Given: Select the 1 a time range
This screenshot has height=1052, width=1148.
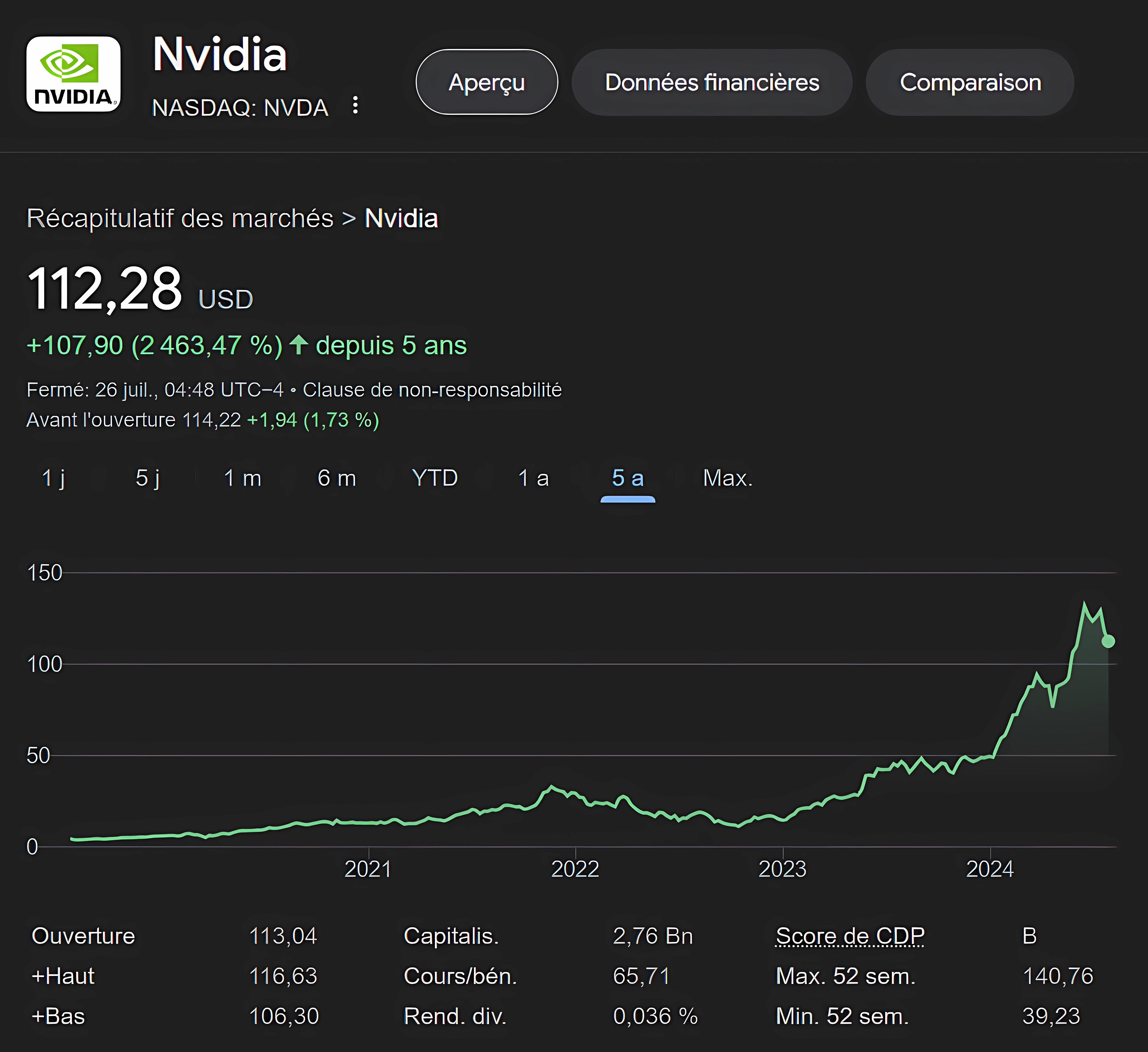Looking at the screenshot, I should 532,478.
